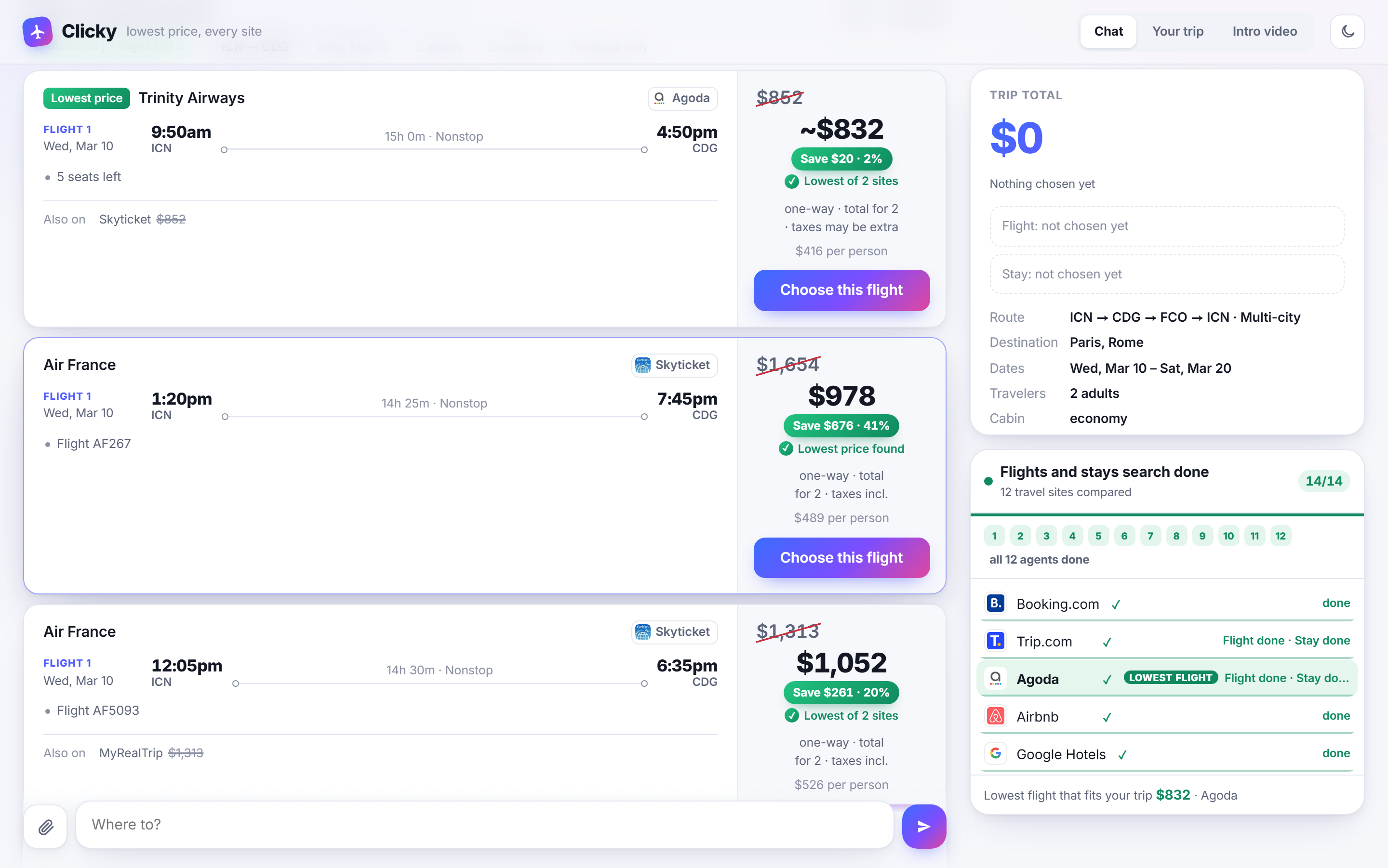Image resolution: width=1388 pixels, height=868 pixels.
Task: Click the Stay: not chosen yet slot
Action: 1166,275
